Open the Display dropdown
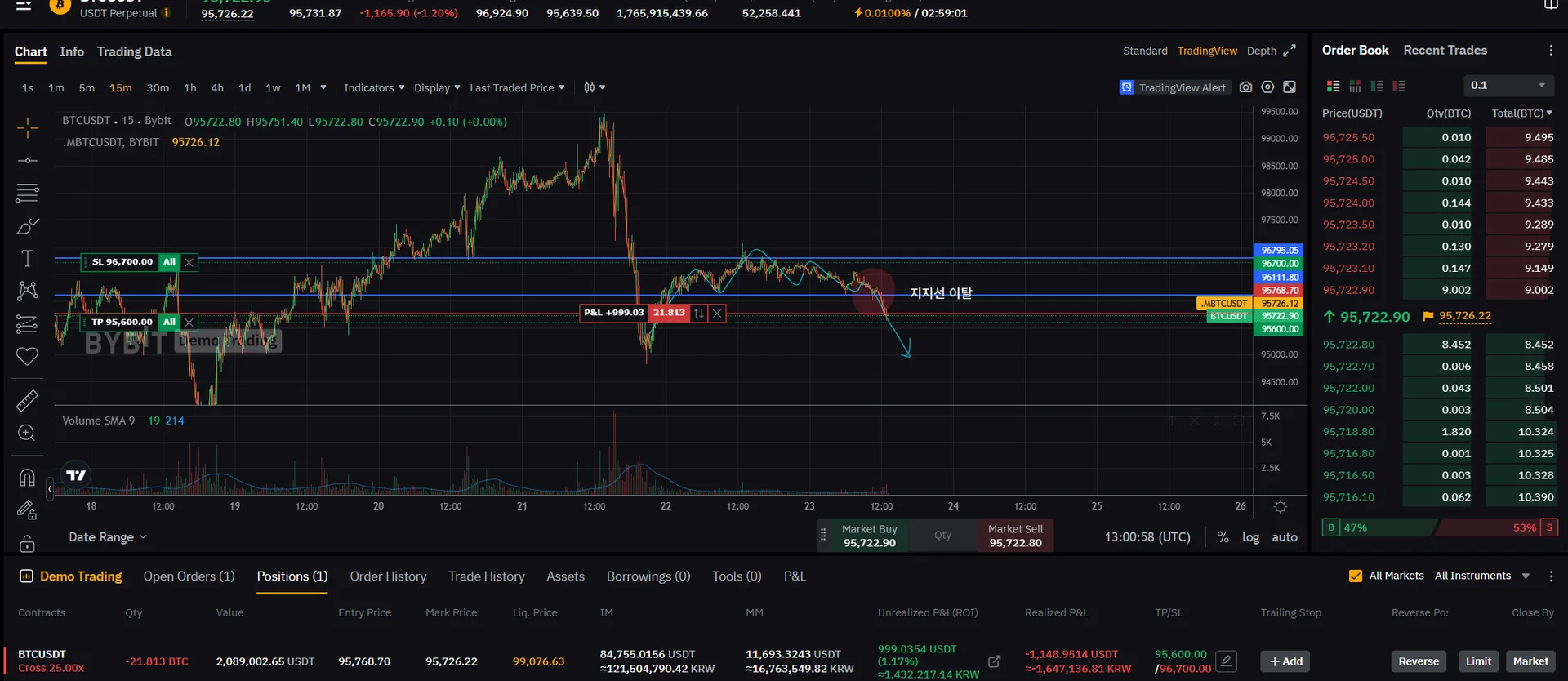The width and height of the screenshot is (1568, 681). (x=437, y=87)
